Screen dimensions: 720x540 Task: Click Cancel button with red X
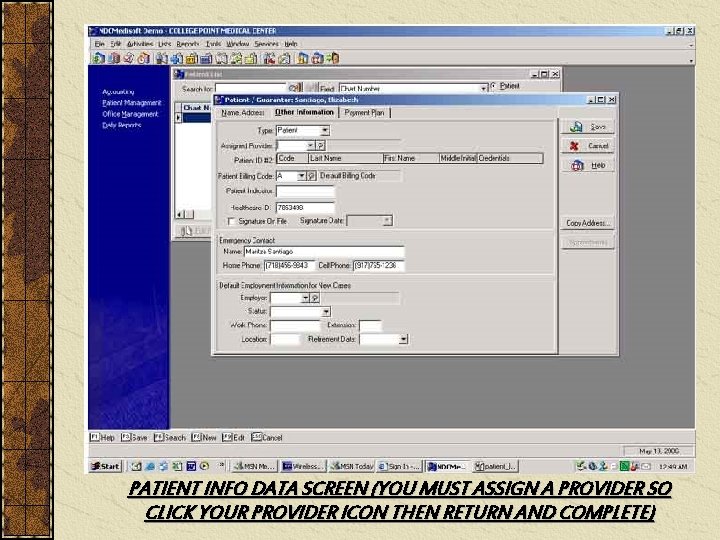(x=588, y=146)
